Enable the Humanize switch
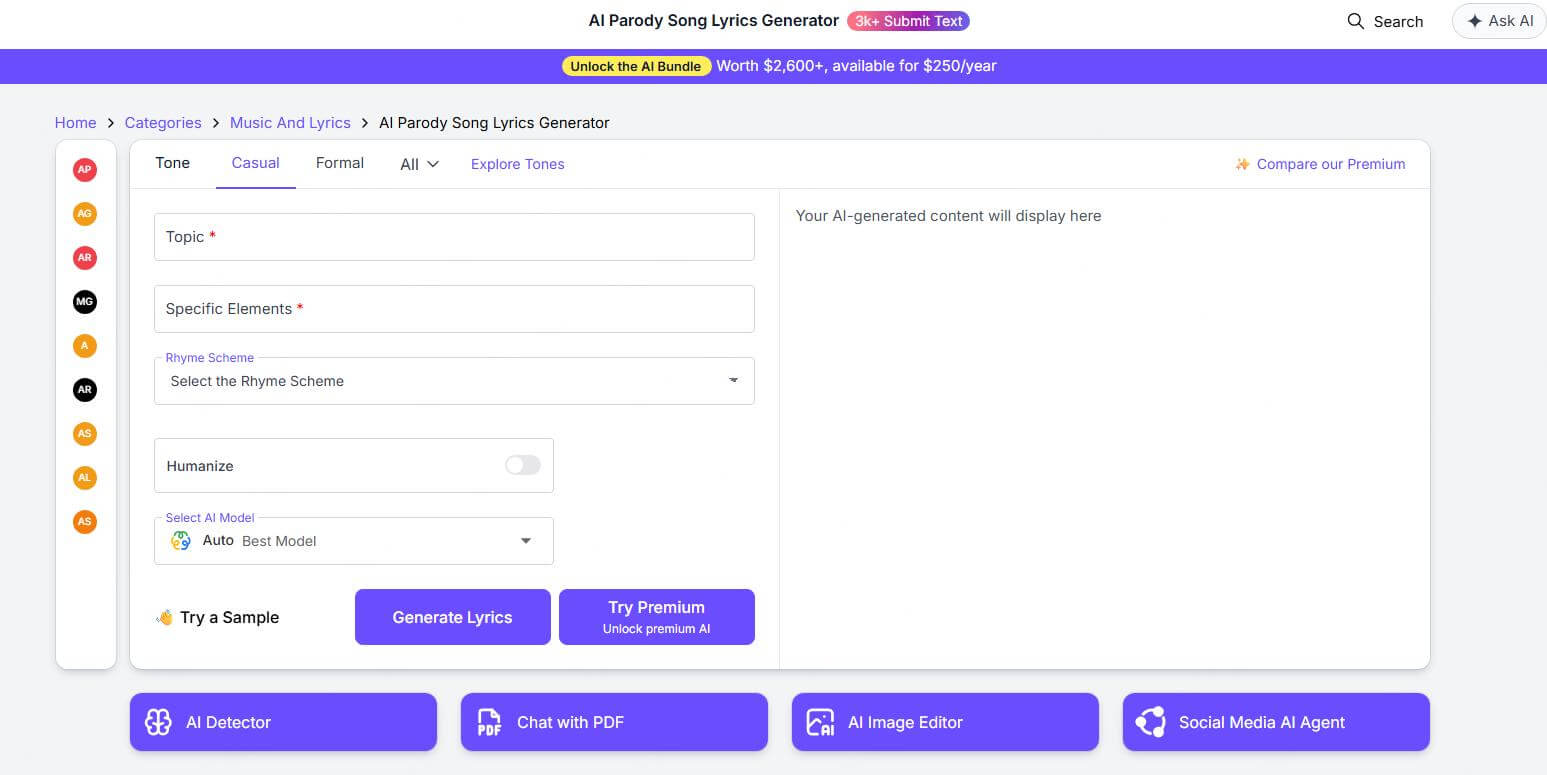Screen dimensions: 1547x775 pyautogui.click(x=521, y=465)
